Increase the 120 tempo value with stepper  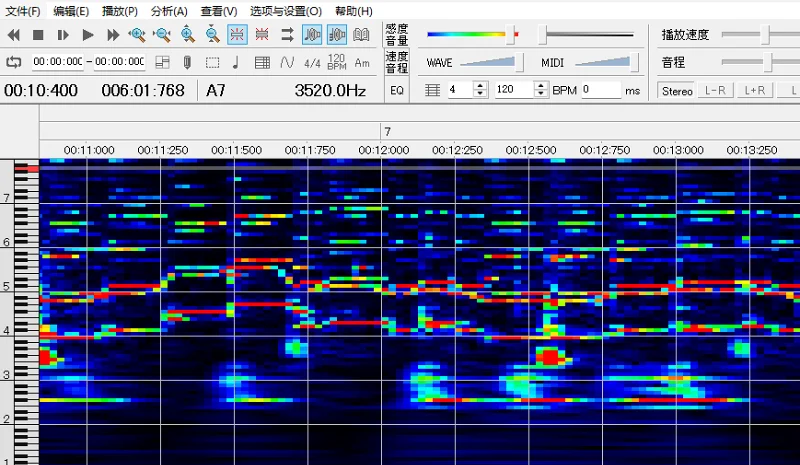click(x=540, y=86)
